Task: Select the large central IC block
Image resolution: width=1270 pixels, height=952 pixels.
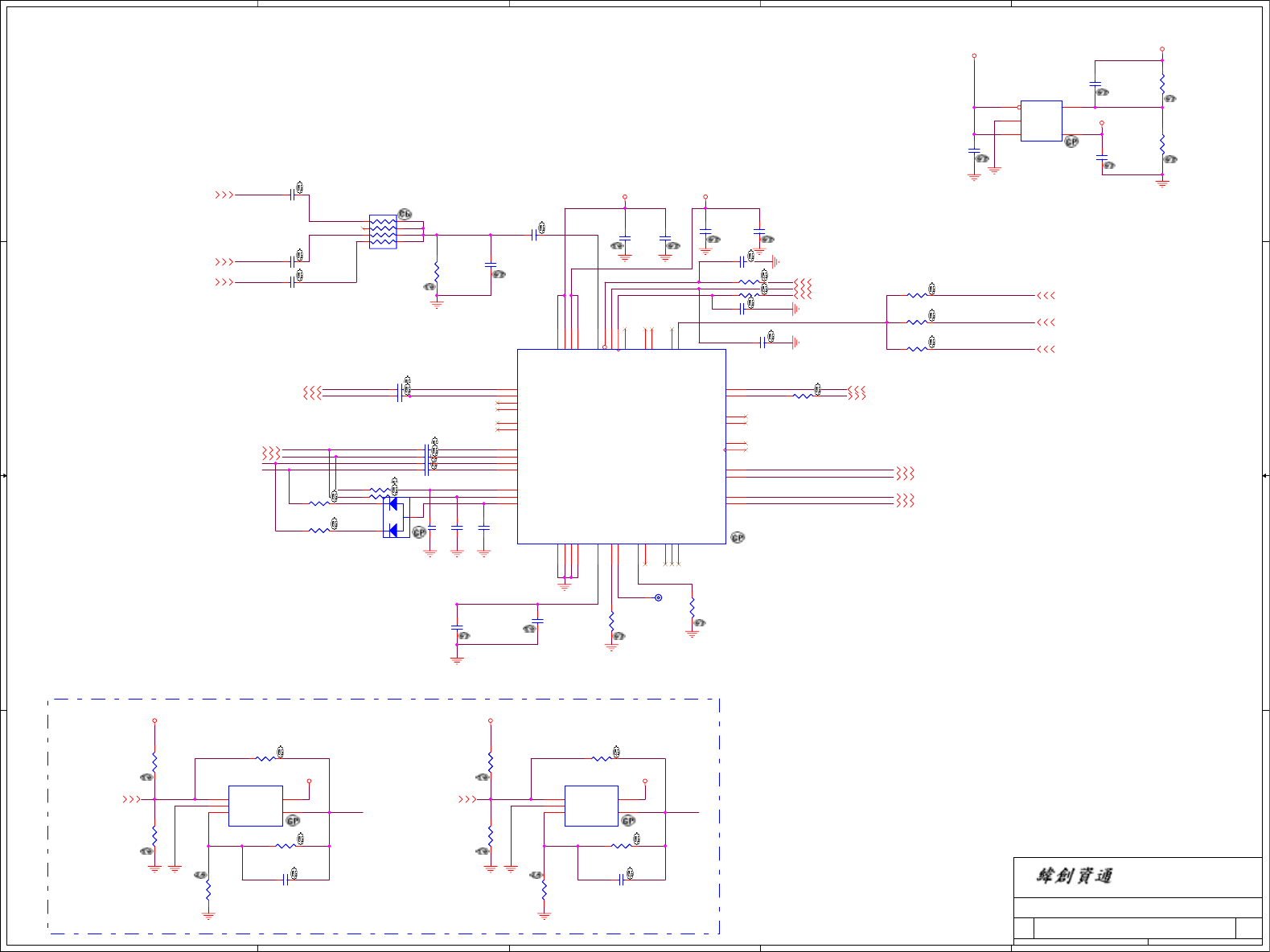Action: tap(622, 446)
